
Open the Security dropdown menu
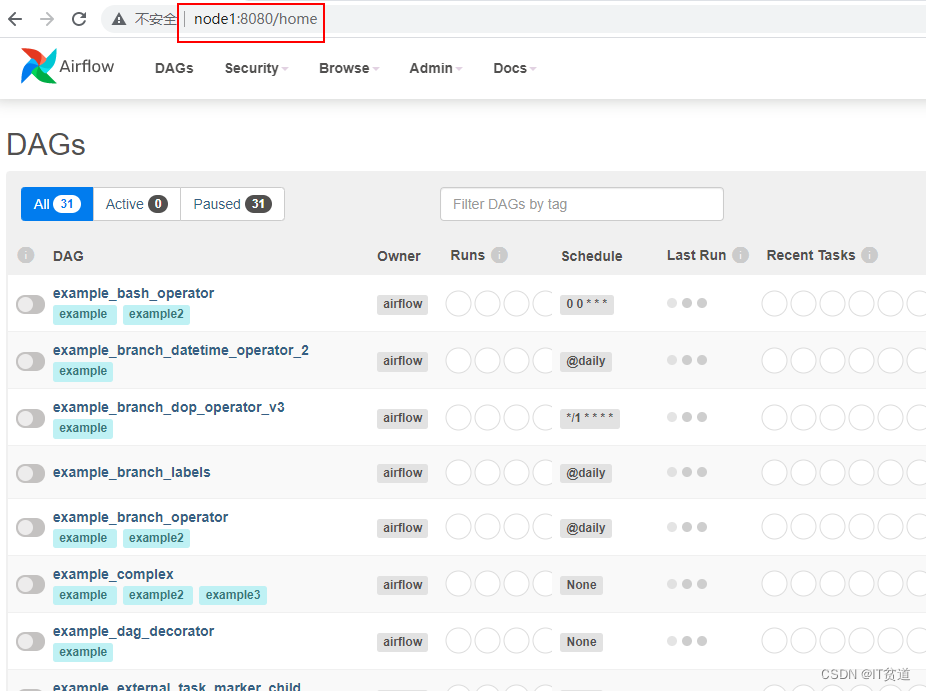(x=256, y=69)
